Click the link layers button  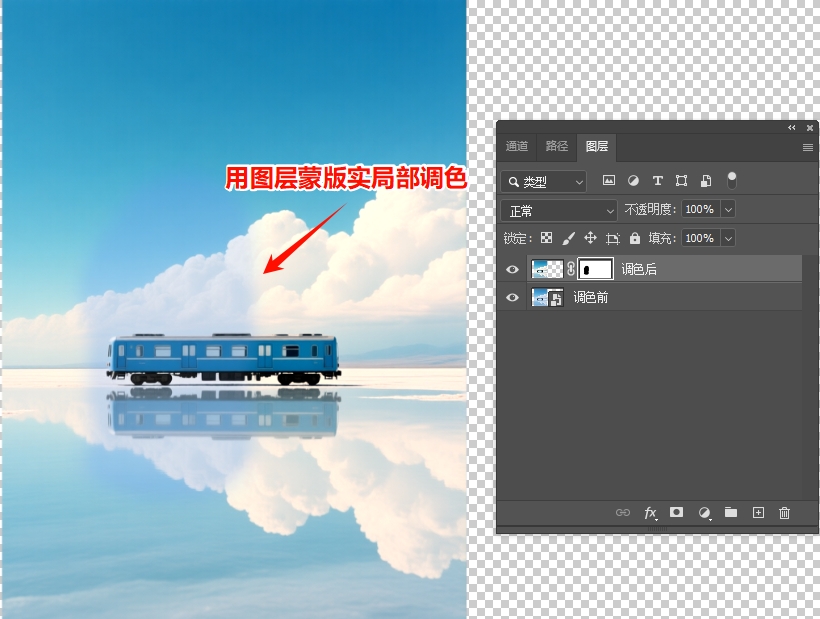[622, 512]
